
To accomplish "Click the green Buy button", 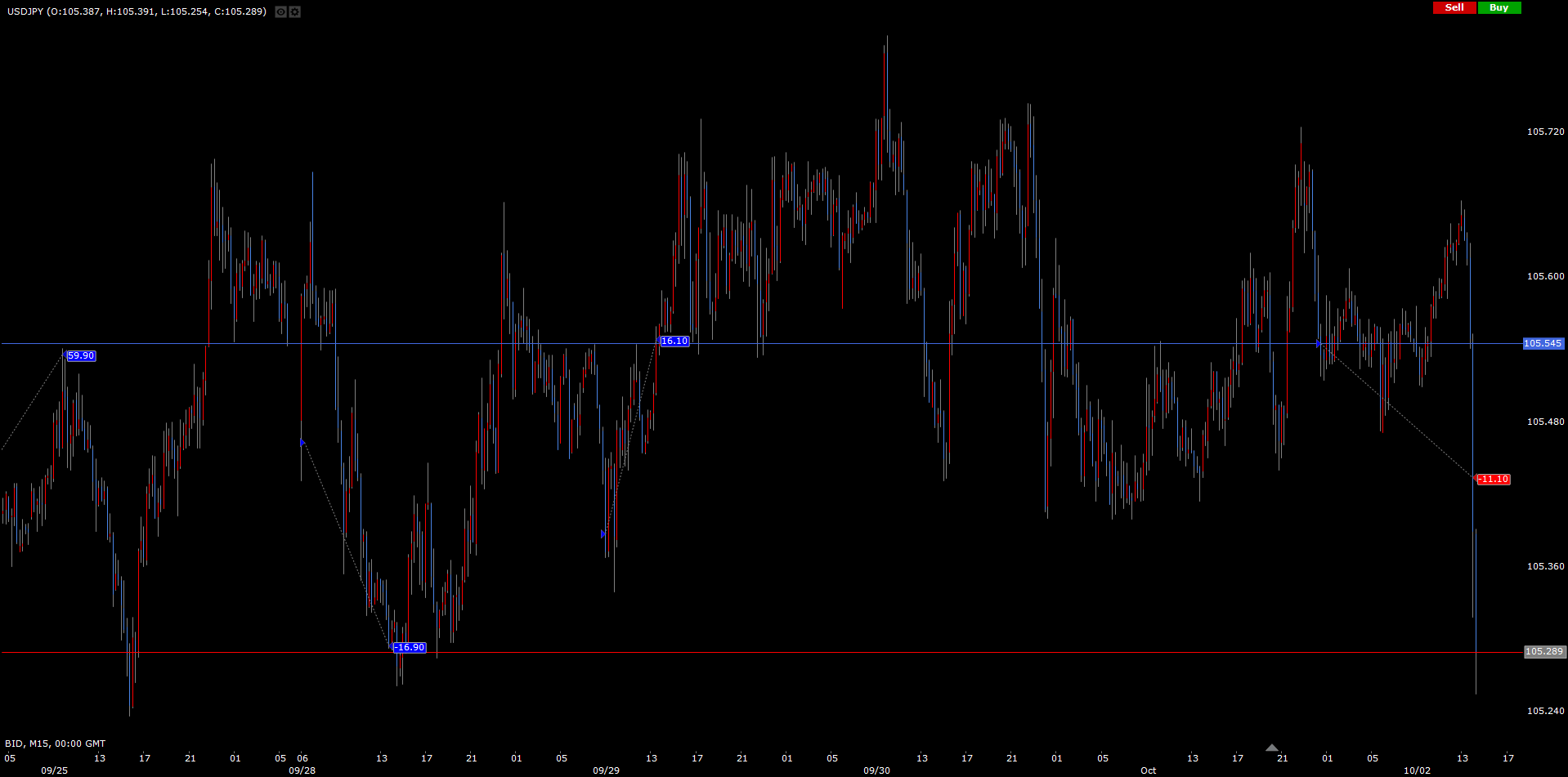I will (x=1499, y=7).
